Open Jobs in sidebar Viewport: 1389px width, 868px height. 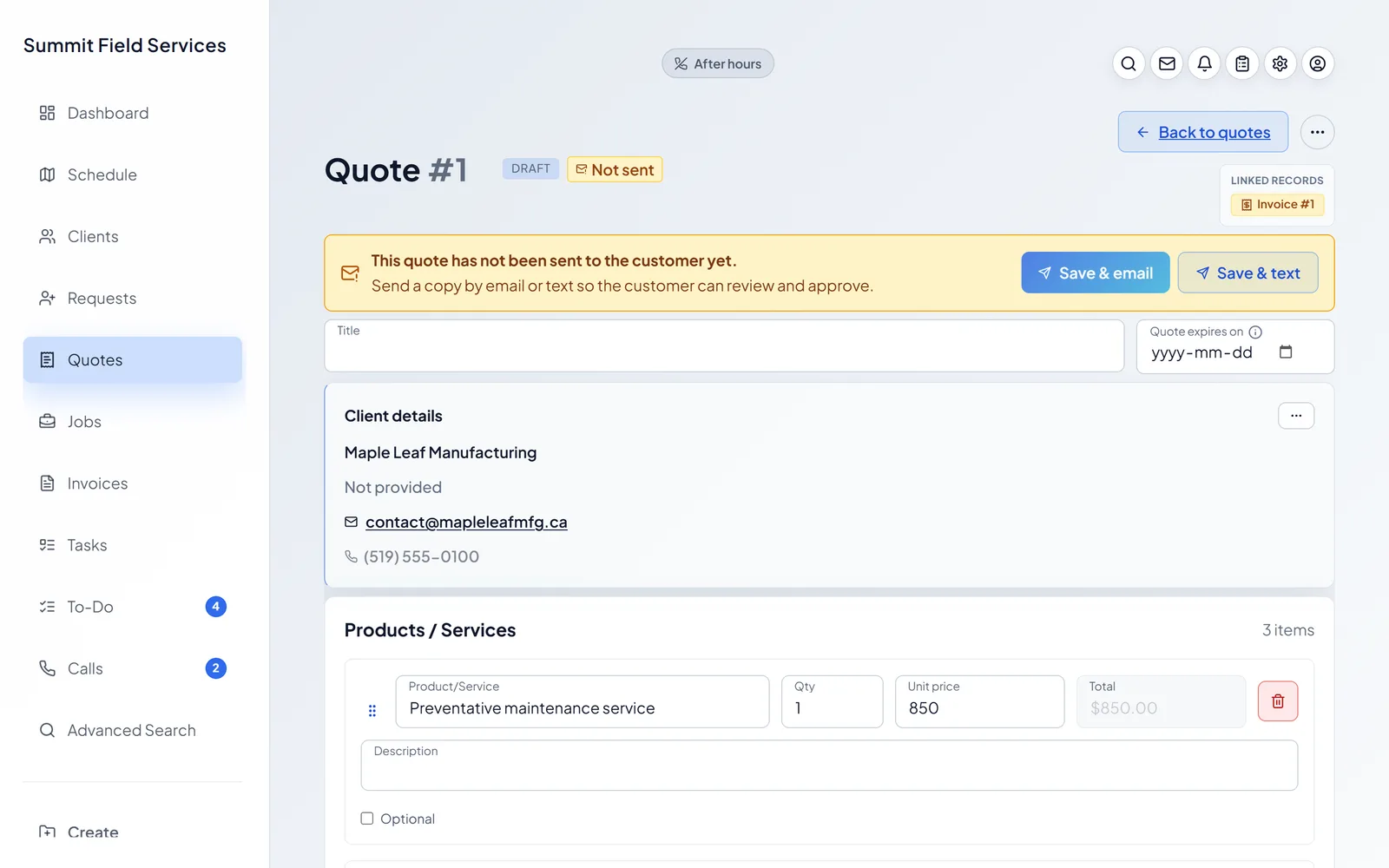pos(132,421)
